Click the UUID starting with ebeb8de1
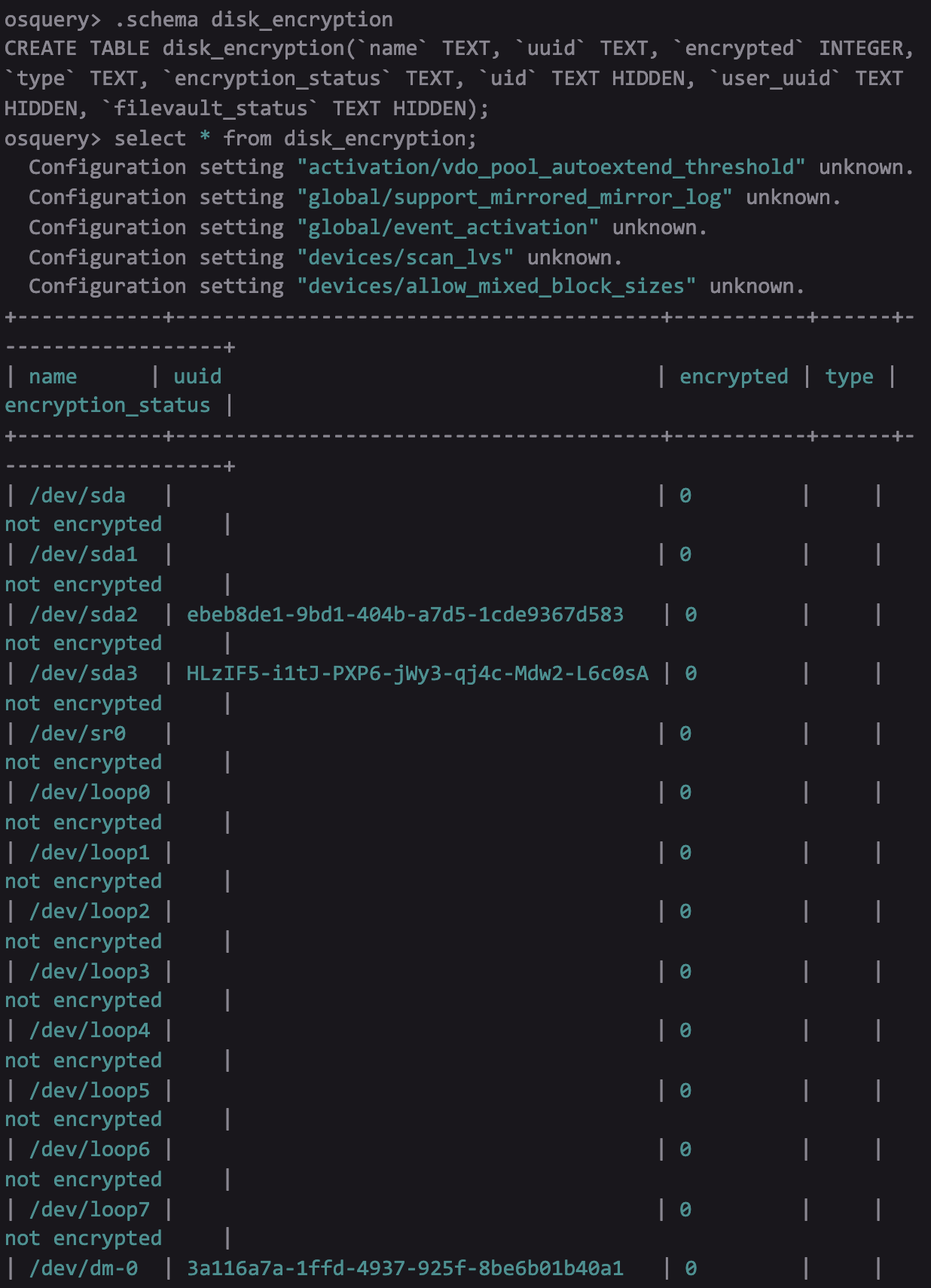Image resolution: width=931 pixels, height=1288 pixels. click(x=405, y=615)
